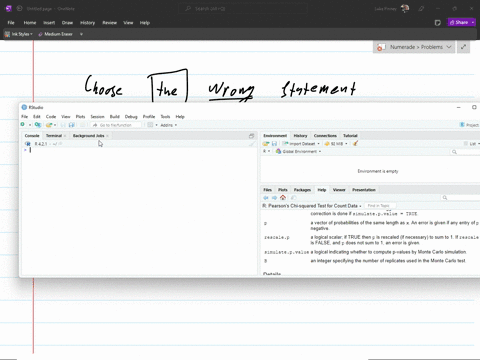
Task: Click the Save Workspace disk icon in Environment pane
Action: point(274,144)
